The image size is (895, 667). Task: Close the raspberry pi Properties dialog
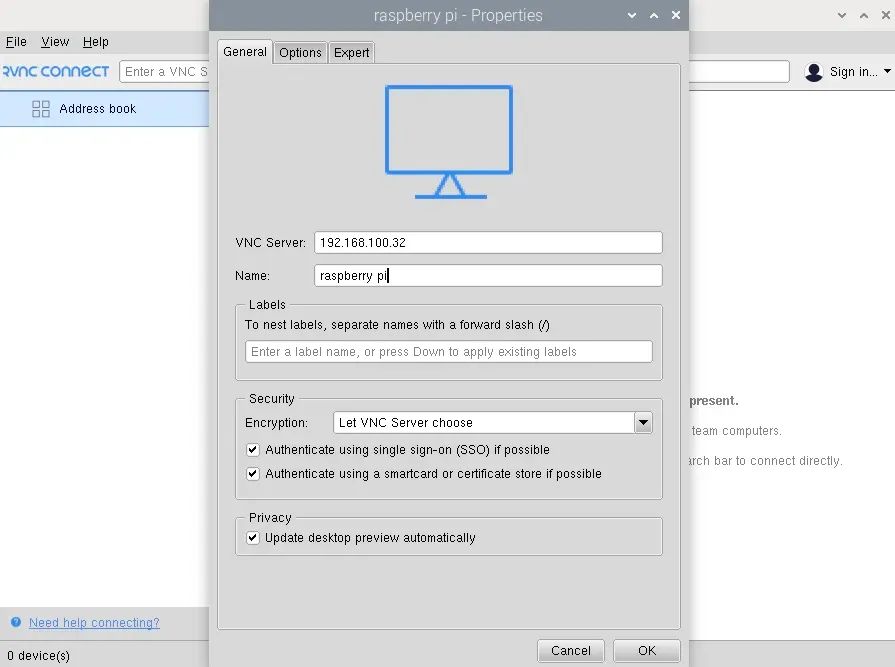[676, 15]
